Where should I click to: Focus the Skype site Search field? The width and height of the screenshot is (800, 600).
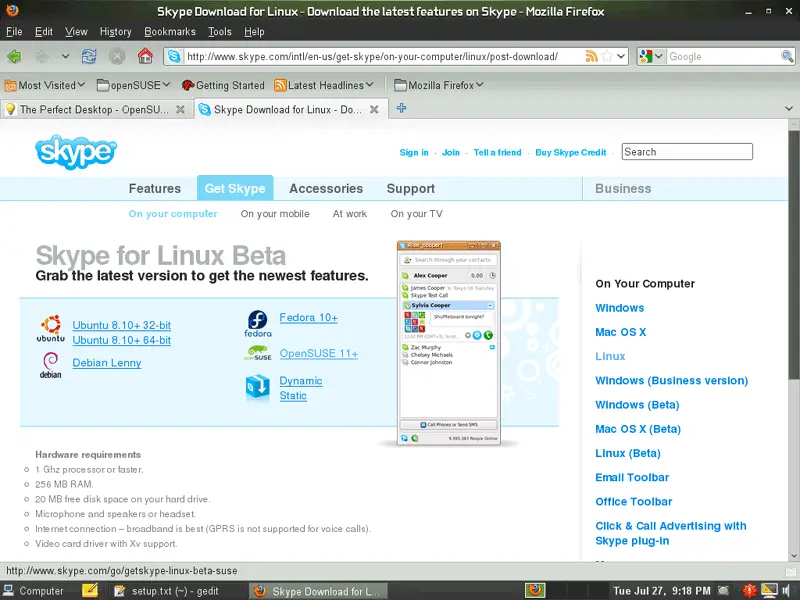click(x=687, y=152)
